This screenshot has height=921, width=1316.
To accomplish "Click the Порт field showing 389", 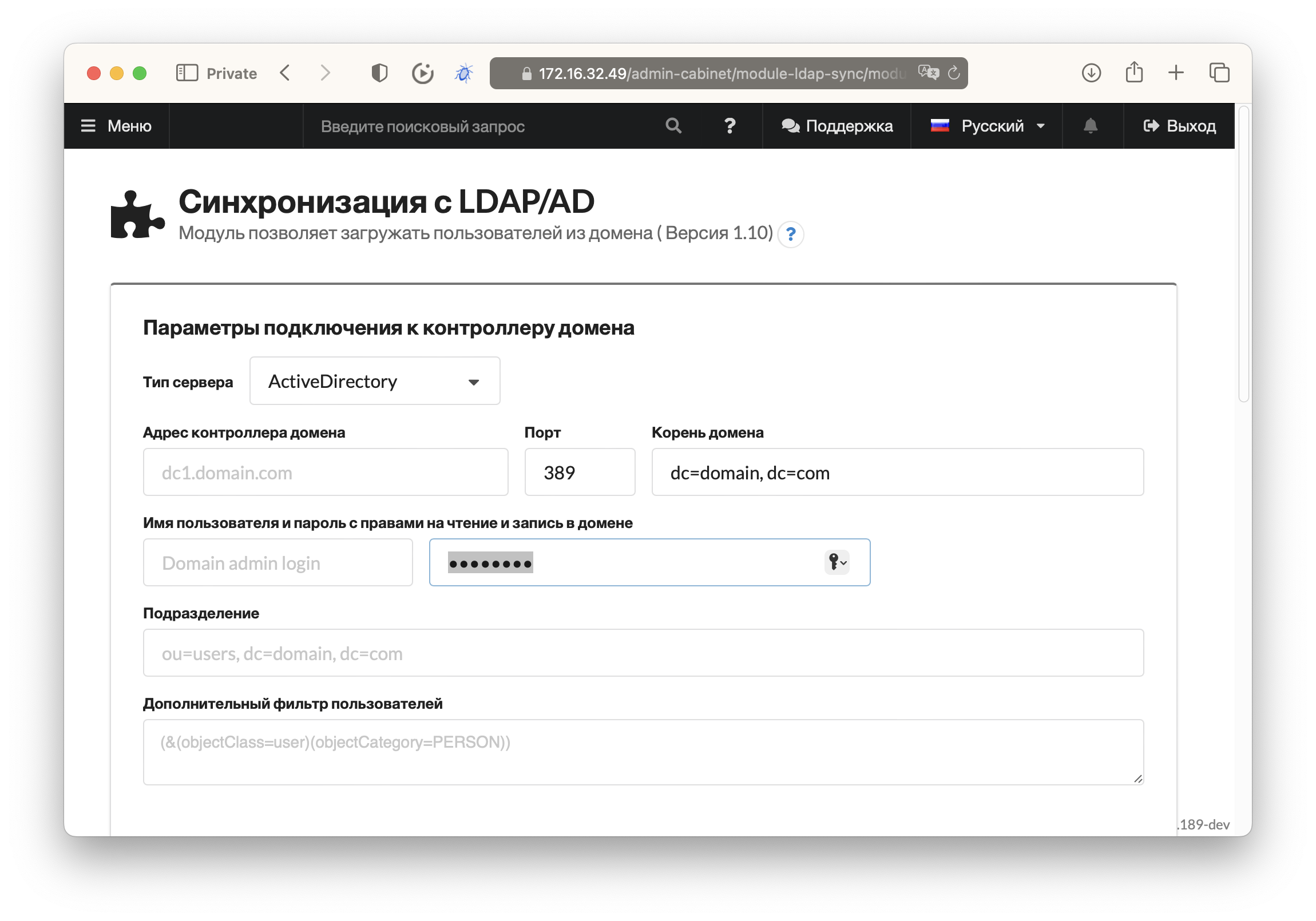I will click(580, 473).
